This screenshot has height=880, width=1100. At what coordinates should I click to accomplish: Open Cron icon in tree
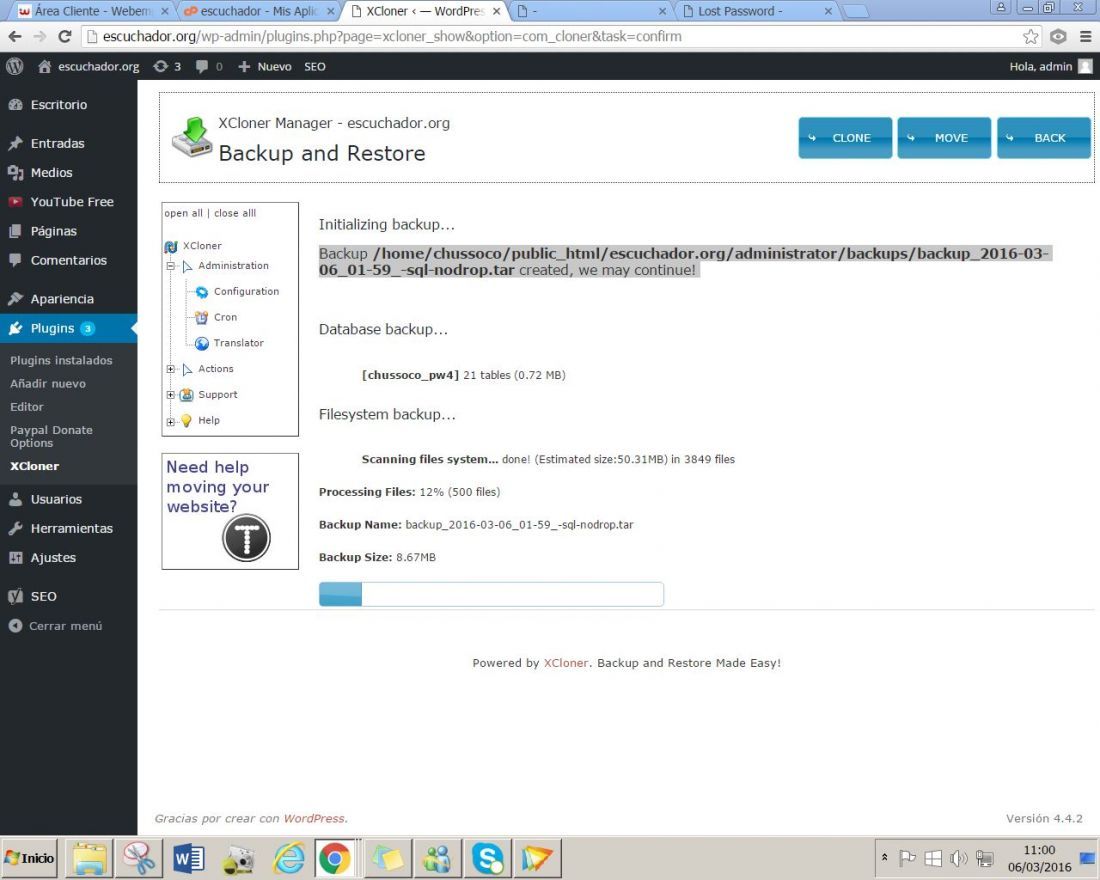pyautogui.click(x=201, y=317)
